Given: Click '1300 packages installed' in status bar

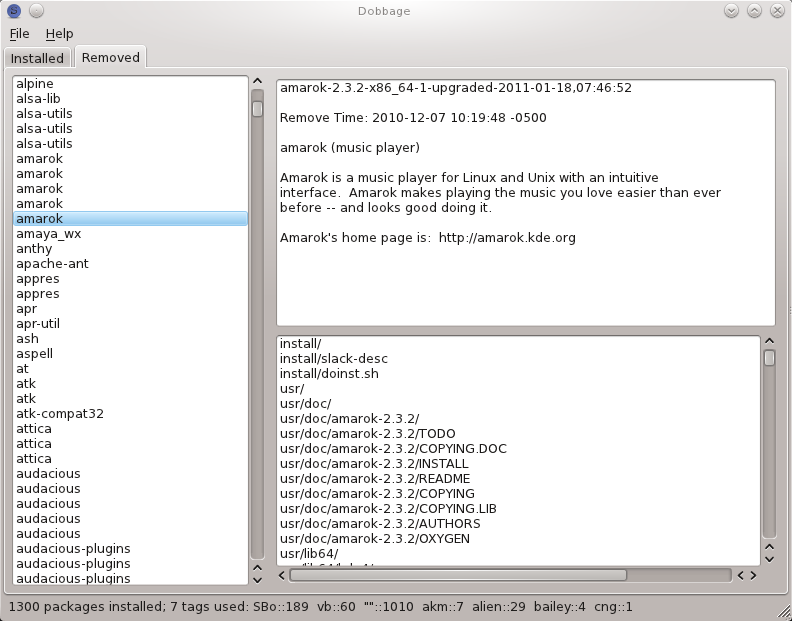Looking at the screenshot, I should (86, 606).
